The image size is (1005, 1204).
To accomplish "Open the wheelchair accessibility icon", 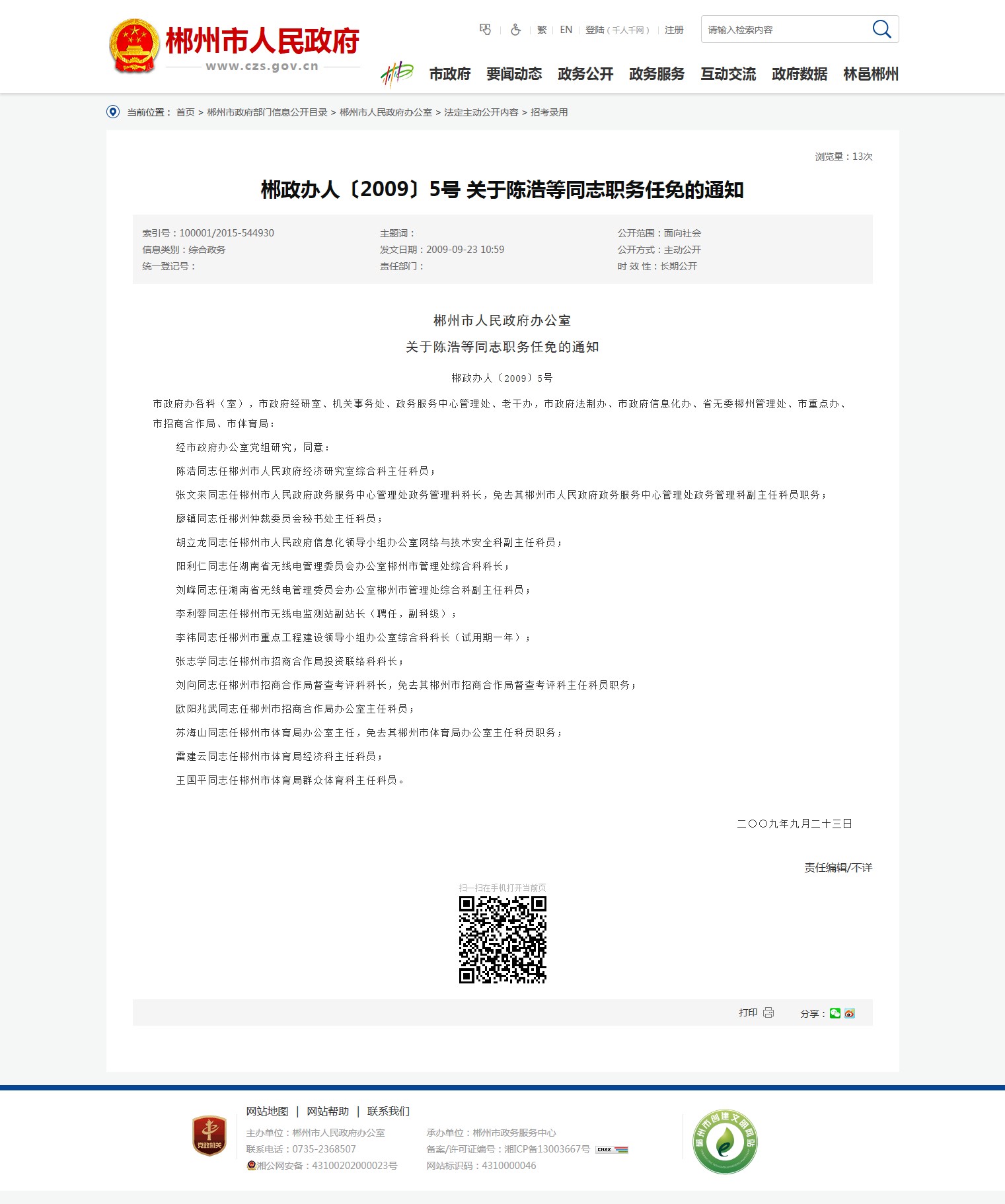I will (515, 30).
